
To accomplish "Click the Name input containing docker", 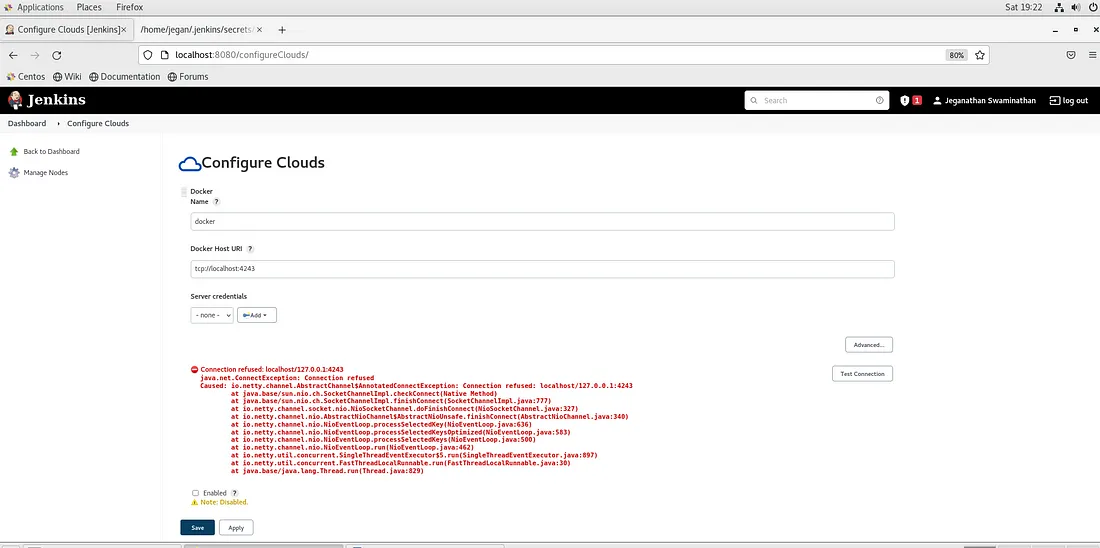I will (x=542, y=221).
